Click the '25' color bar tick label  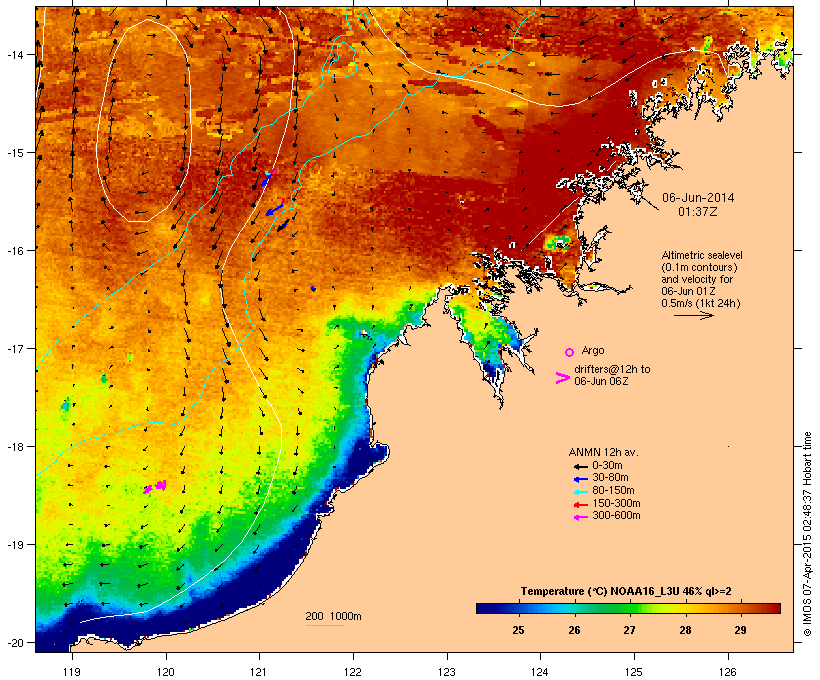point(518,630)
